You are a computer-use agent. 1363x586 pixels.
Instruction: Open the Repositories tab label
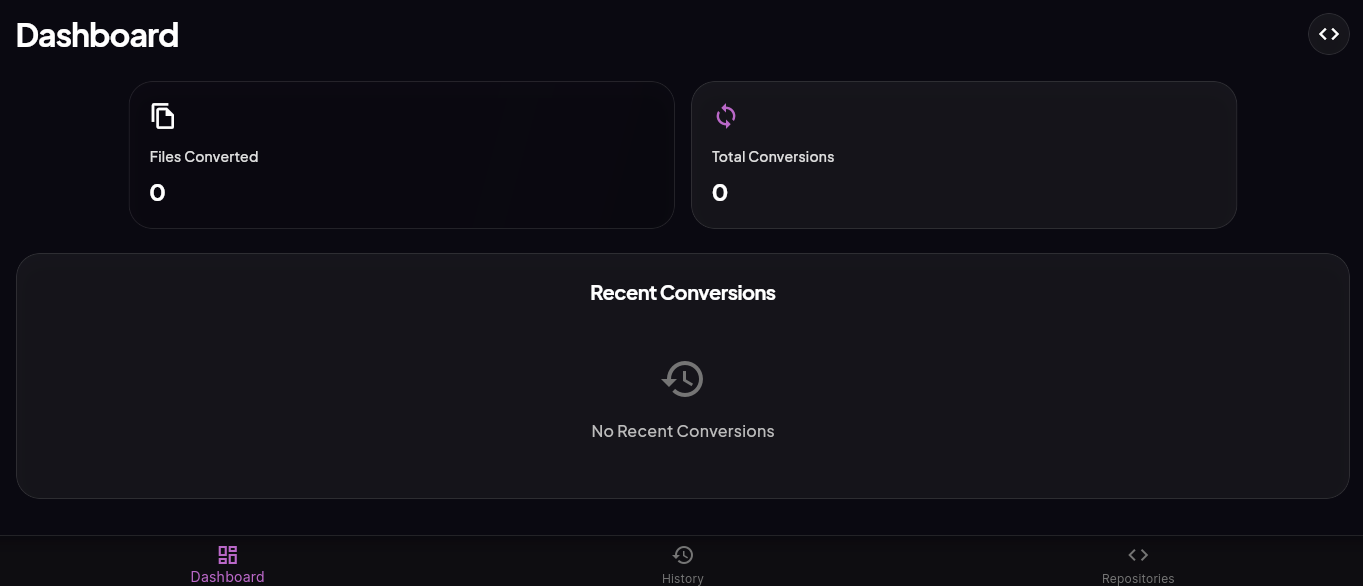pos(1138,578)
